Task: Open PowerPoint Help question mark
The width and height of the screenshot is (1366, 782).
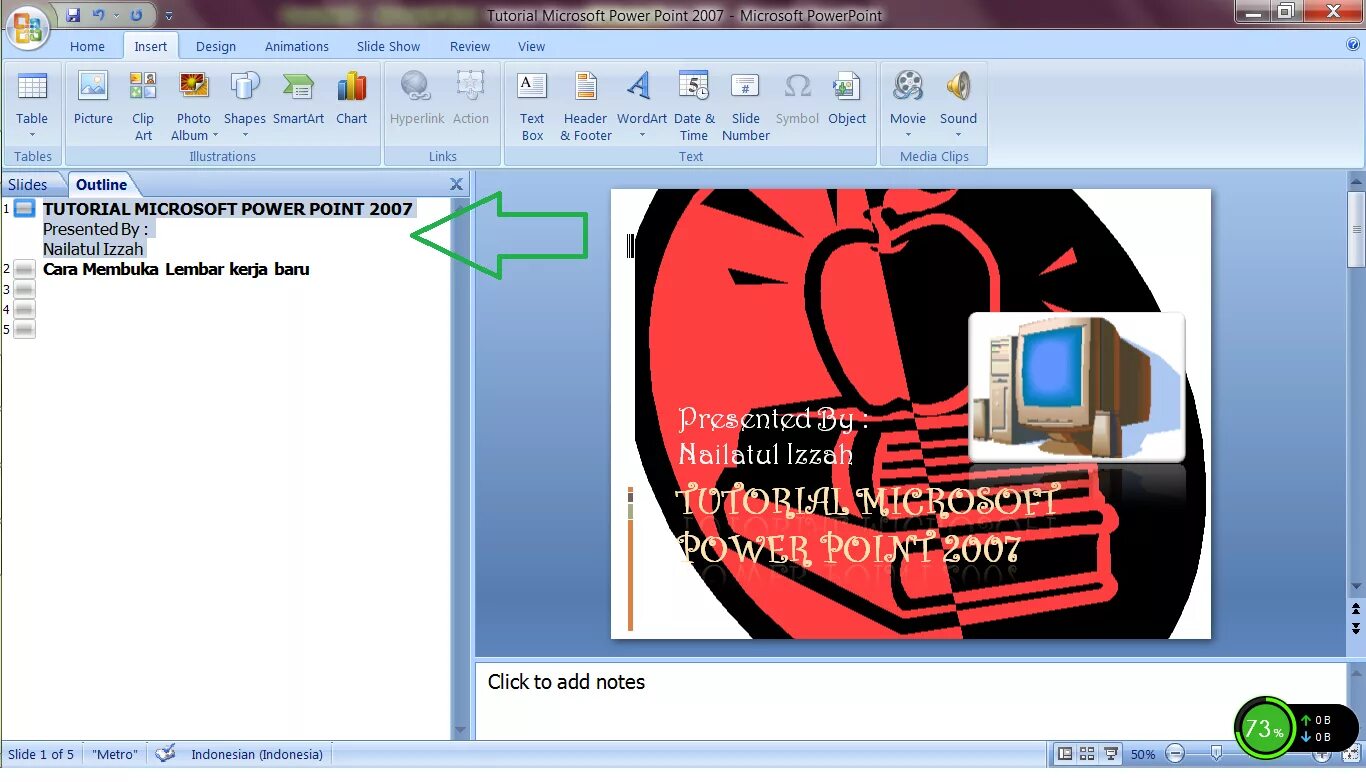Action: coord(1353,45)
